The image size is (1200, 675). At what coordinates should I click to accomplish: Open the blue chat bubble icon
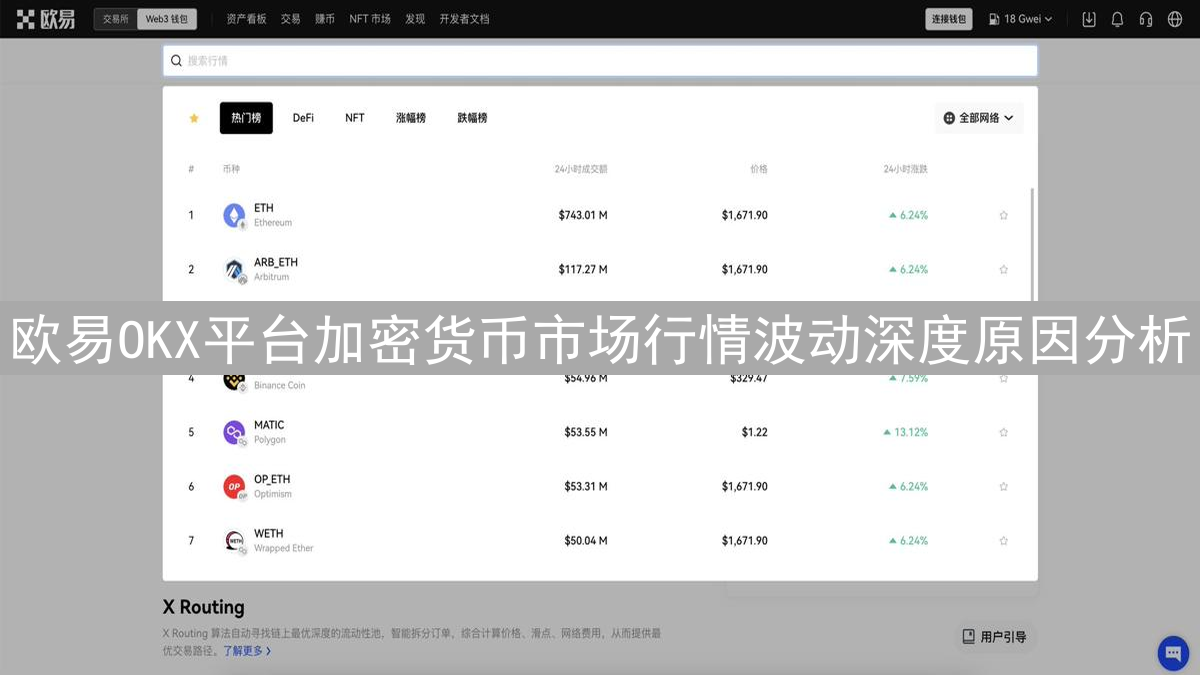pyautogui.click(x=1173, y=653)
